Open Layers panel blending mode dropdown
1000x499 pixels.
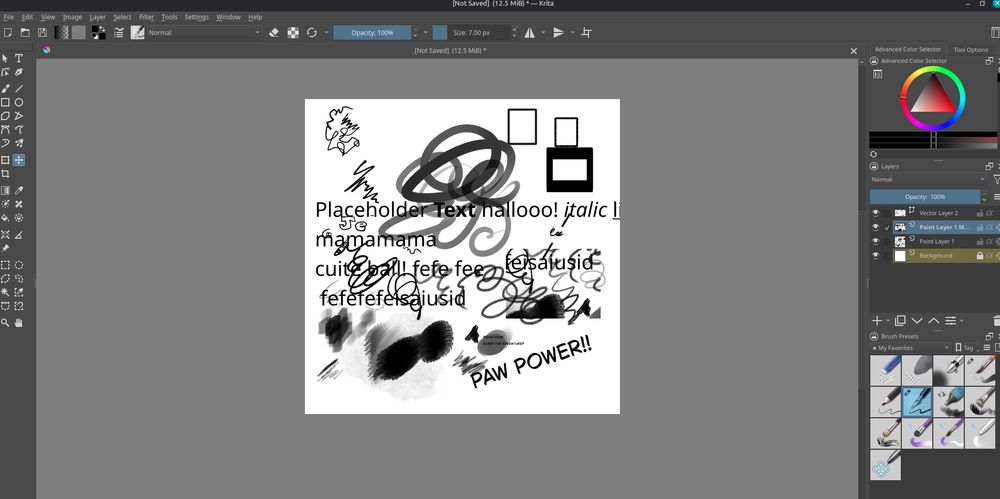(x=928, y=180)
